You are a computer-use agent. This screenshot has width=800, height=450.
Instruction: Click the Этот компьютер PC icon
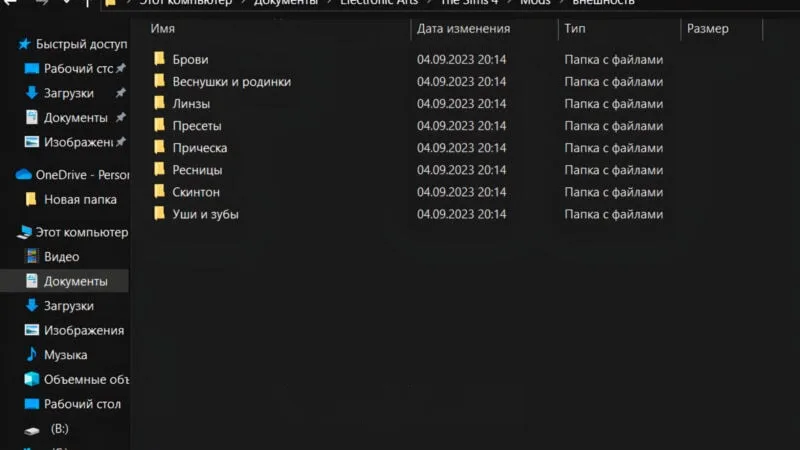click(24, 232)
